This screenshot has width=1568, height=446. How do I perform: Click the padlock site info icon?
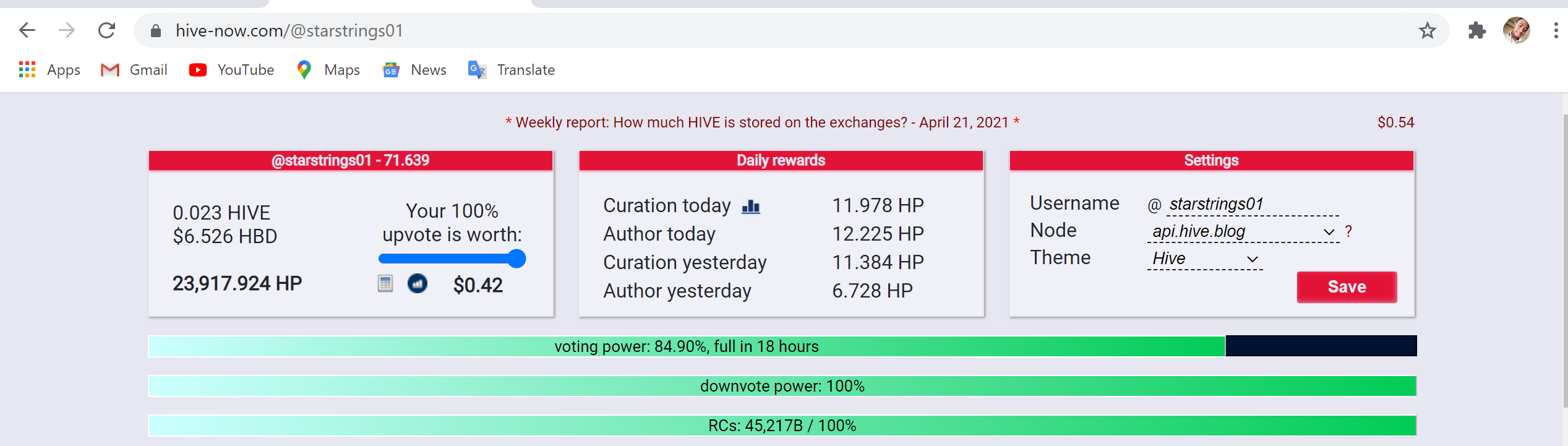156,31
